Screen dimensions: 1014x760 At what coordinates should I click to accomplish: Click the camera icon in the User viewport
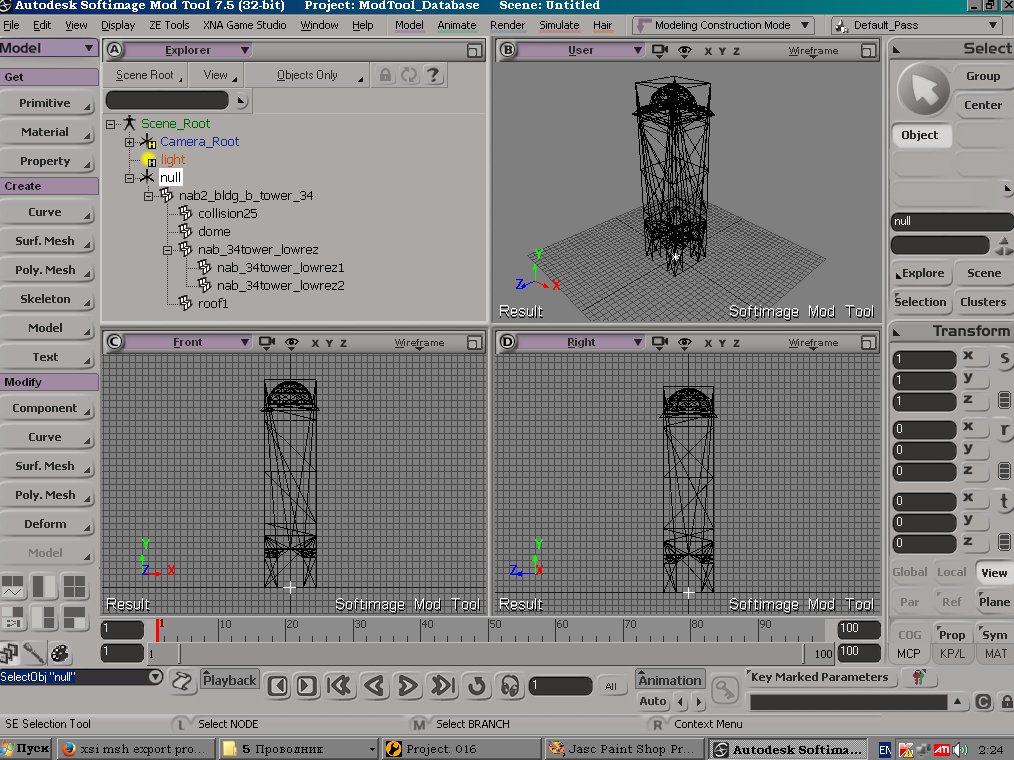660,50
